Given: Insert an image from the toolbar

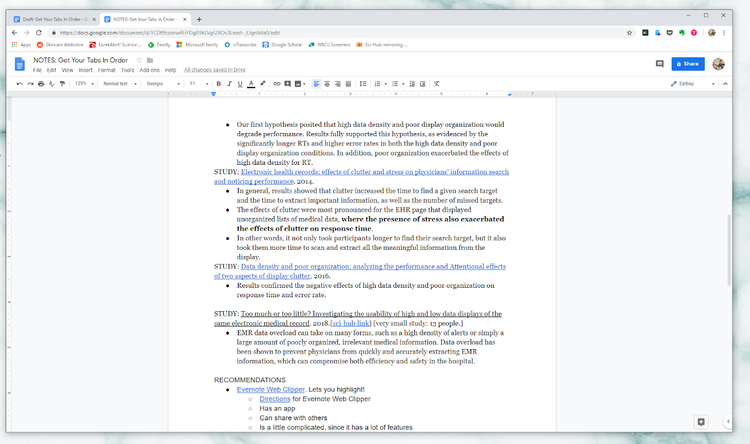Looking at the screenshot, I should tap(298, 84).
